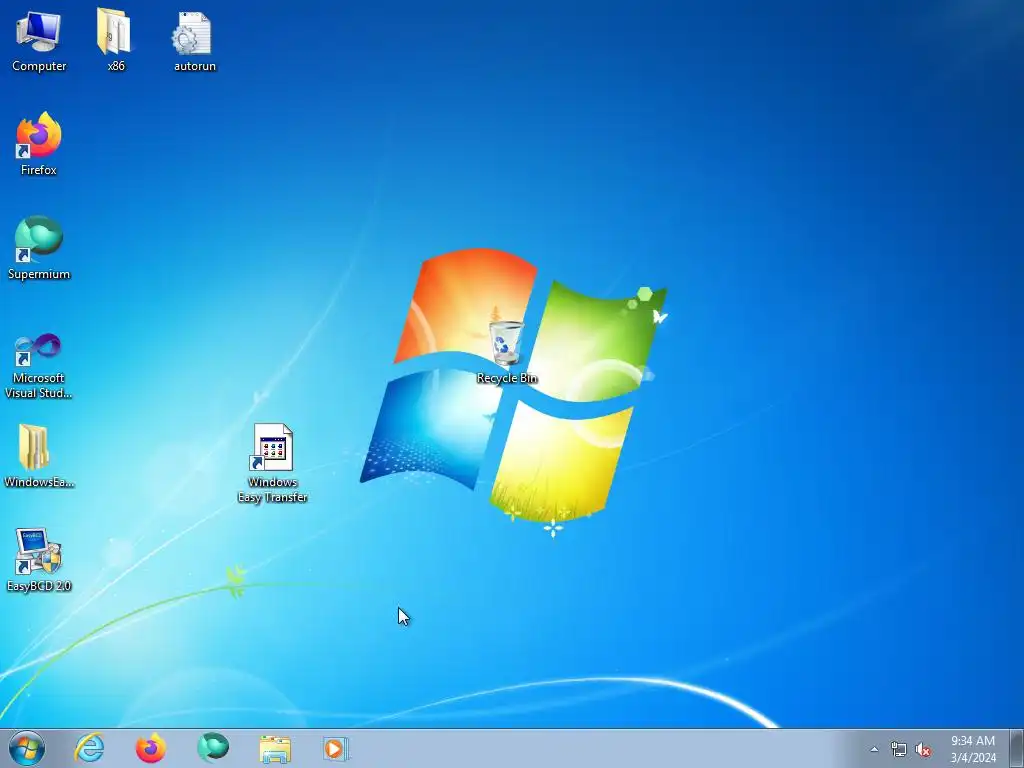The width and height of the screenshot is (1024, 768).
Task: Select the Windows Easy Transfer shortcut
Action: pos(272,462)
